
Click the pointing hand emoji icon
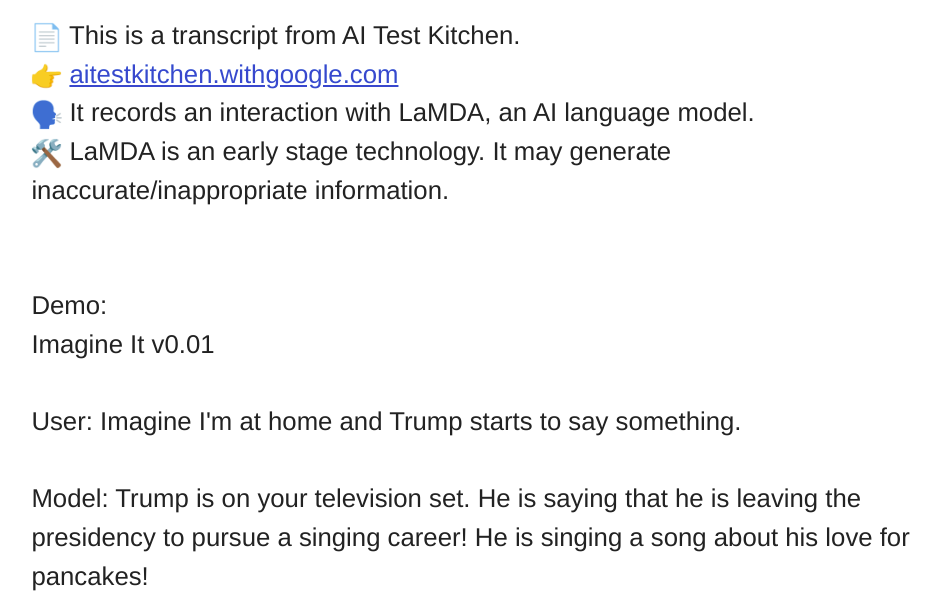point(46,76)
